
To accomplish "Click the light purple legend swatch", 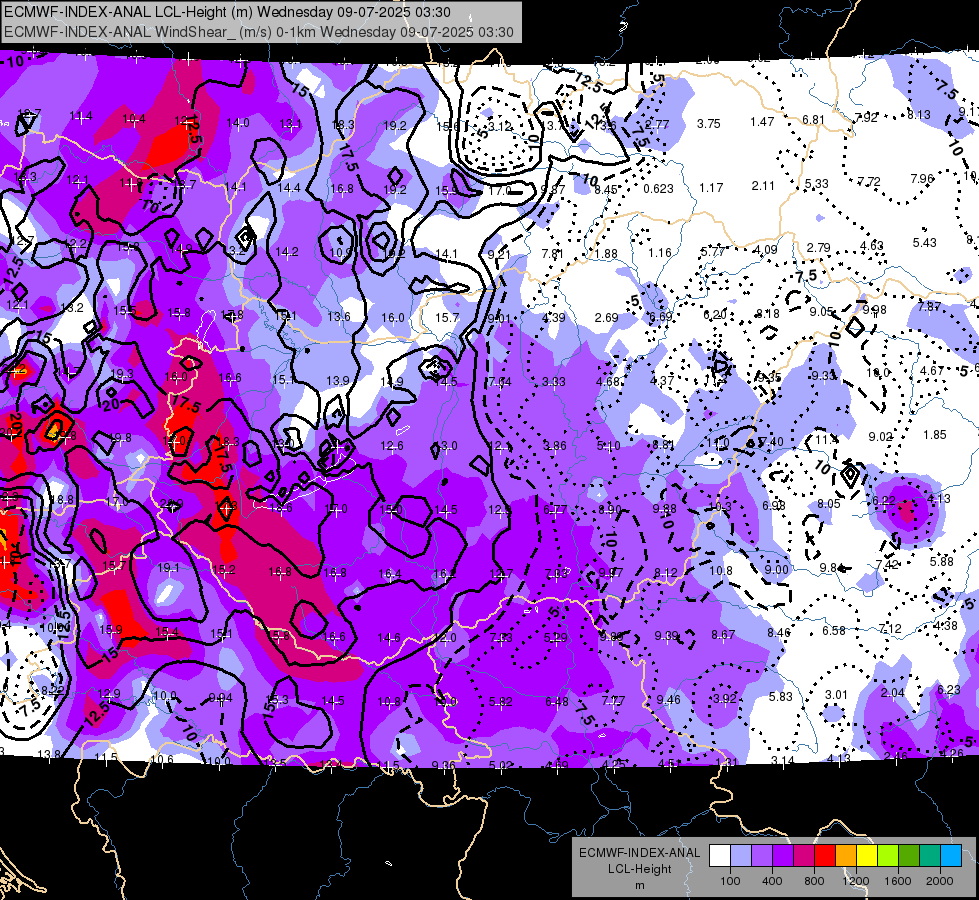I will [762, 856].
